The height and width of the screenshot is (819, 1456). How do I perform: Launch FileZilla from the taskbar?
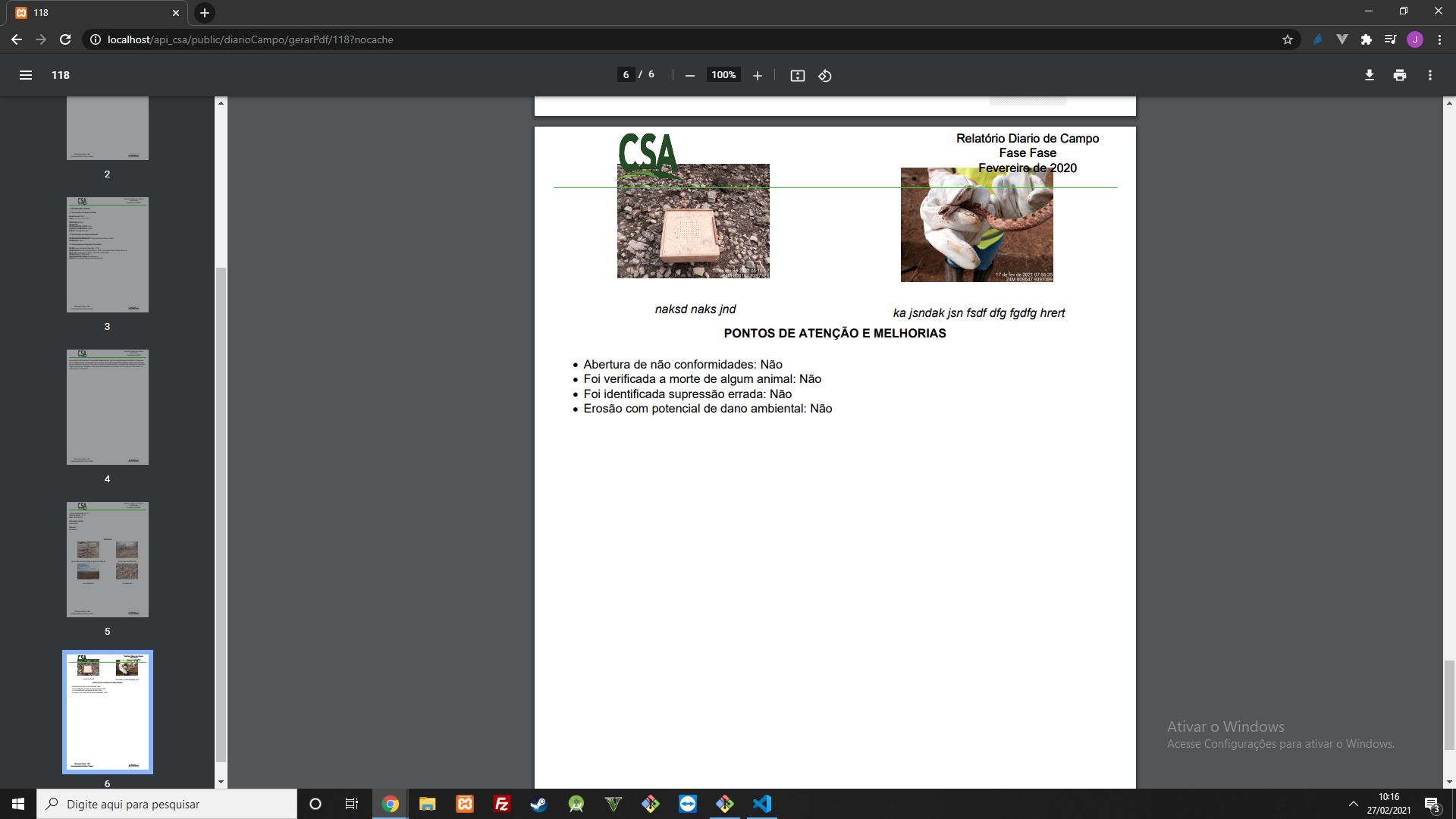coord(502,804)
